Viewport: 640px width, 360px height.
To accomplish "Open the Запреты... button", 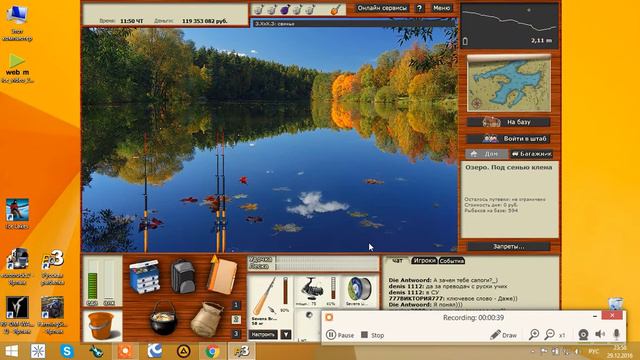I will (x=509, y=247).
